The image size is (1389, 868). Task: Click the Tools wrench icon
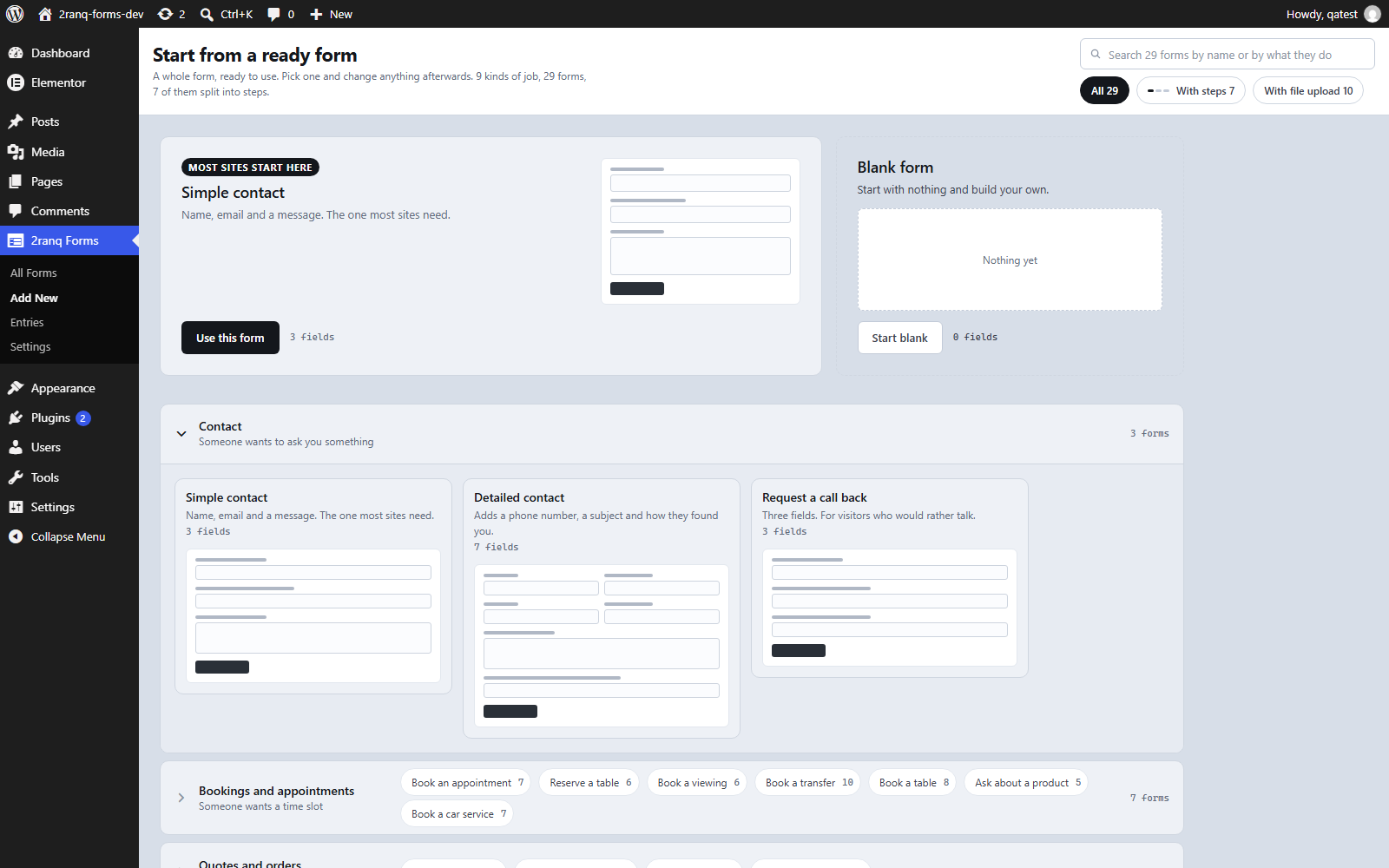click(x=16, y=477)
